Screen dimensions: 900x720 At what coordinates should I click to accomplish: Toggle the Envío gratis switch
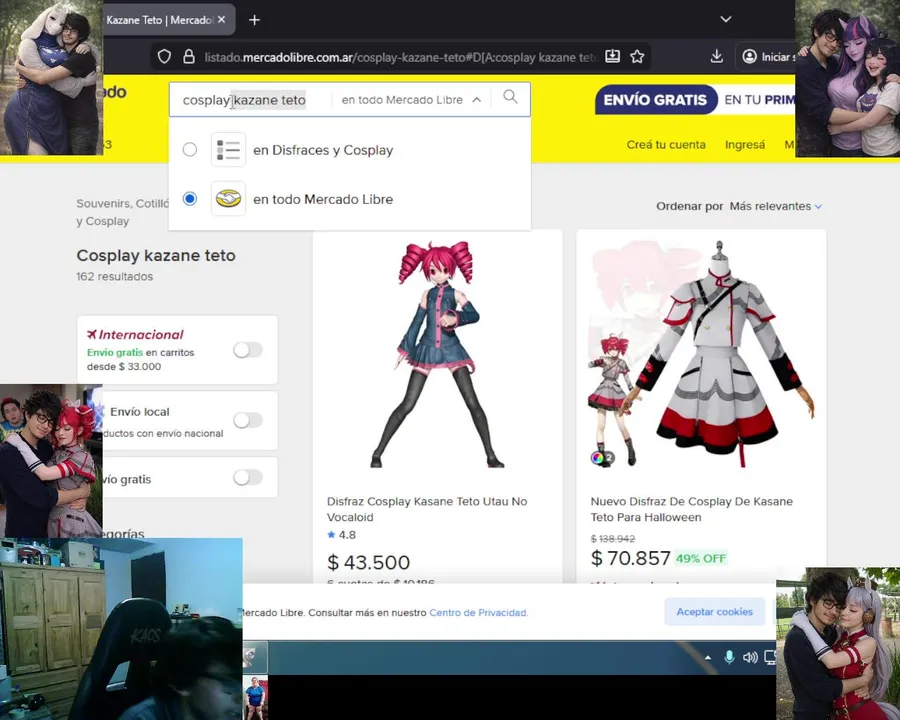pyautogui.click(x=248, y=477)
